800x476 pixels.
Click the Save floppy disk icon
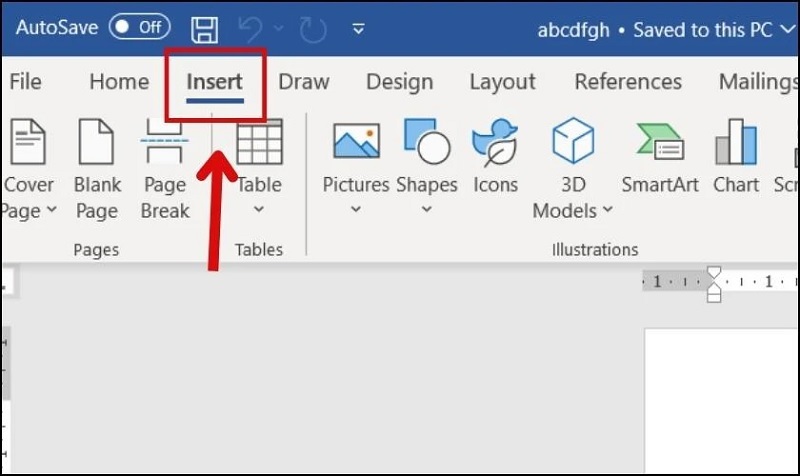pos(205,29)
